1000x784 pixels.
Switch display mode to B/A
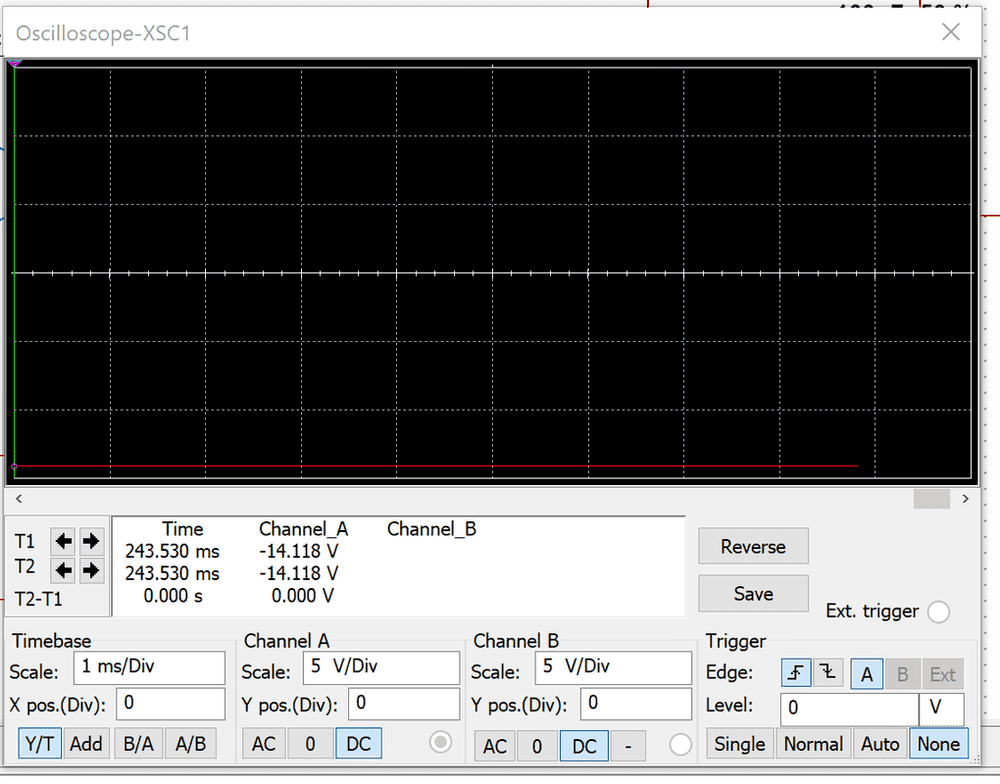tap(139, 743)
